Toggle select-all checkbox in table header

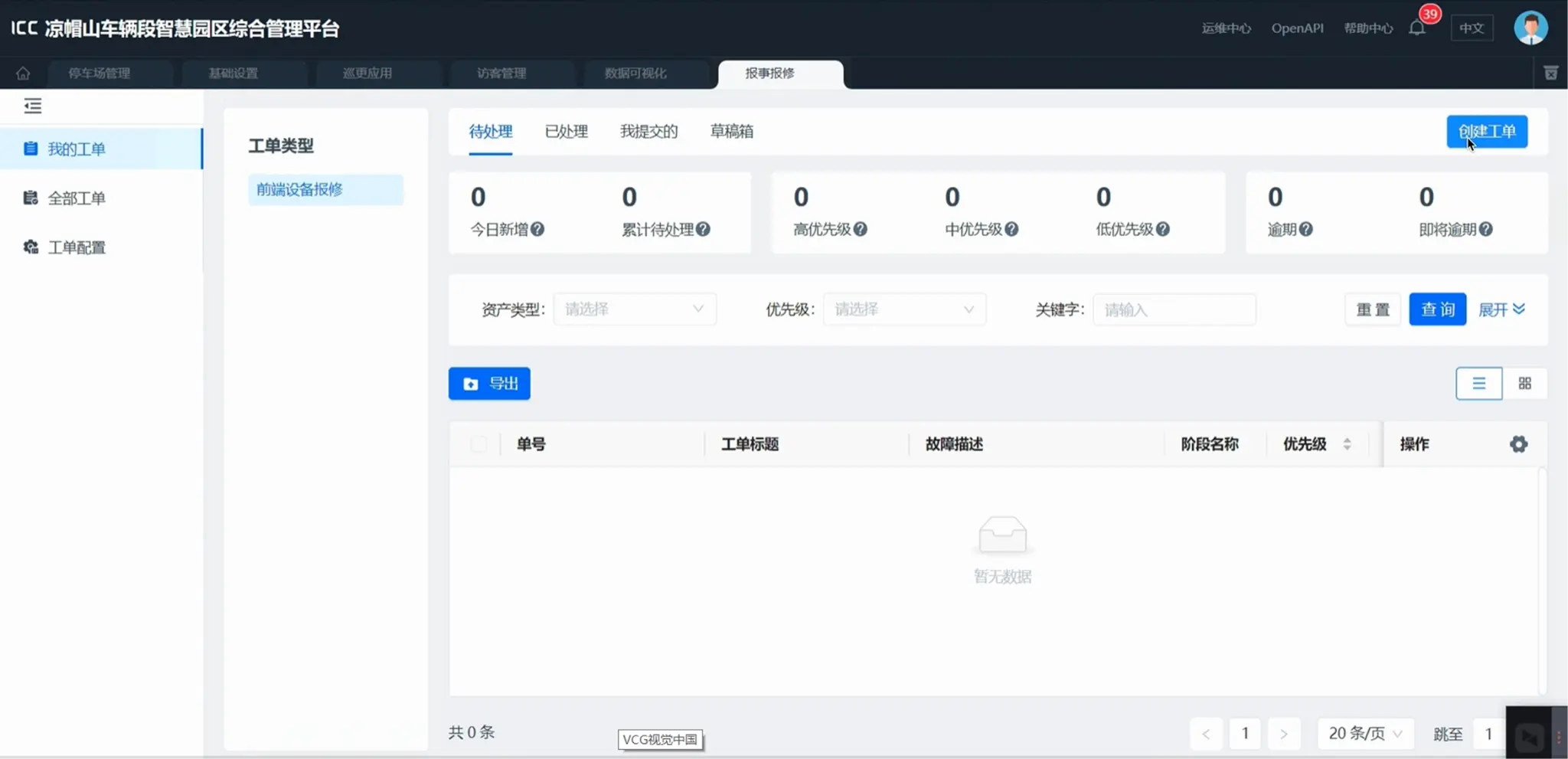(479, 444)
